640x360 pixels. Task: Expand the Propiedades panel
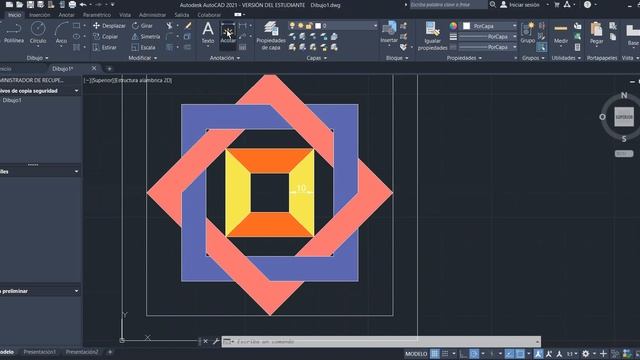click(464, 58)
